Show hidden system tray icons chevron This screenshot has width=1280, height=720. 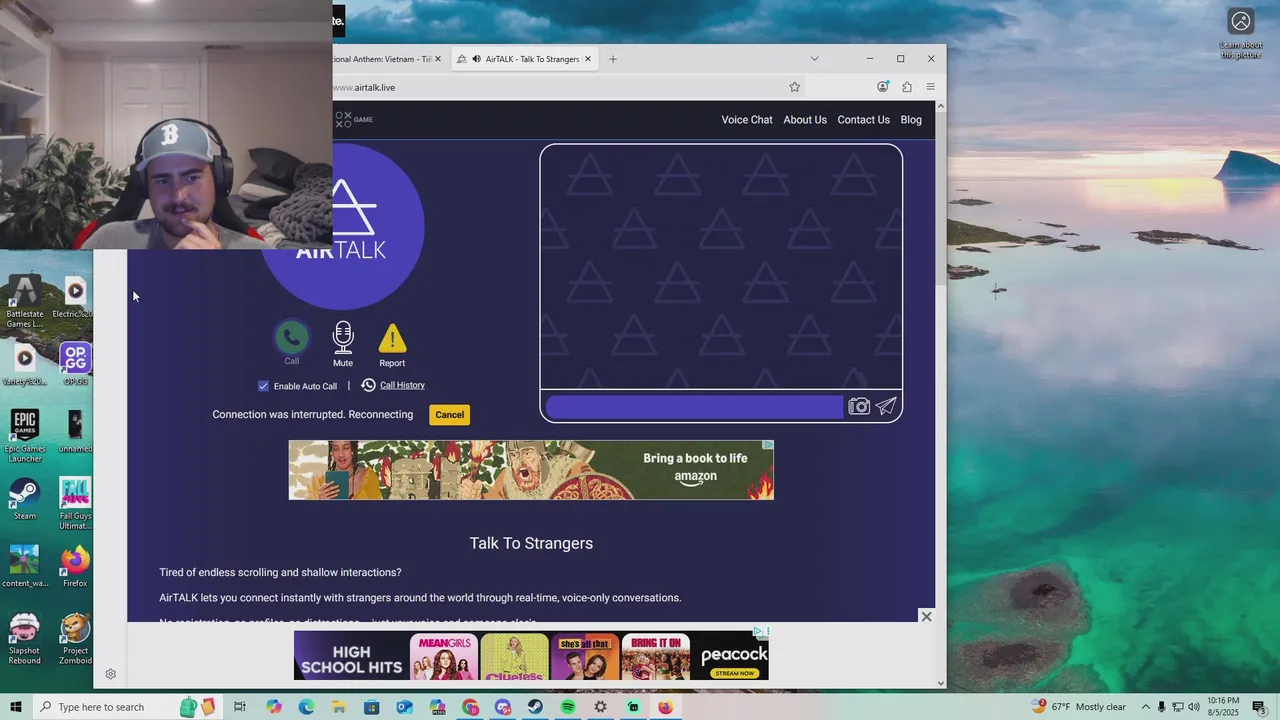1146,707
